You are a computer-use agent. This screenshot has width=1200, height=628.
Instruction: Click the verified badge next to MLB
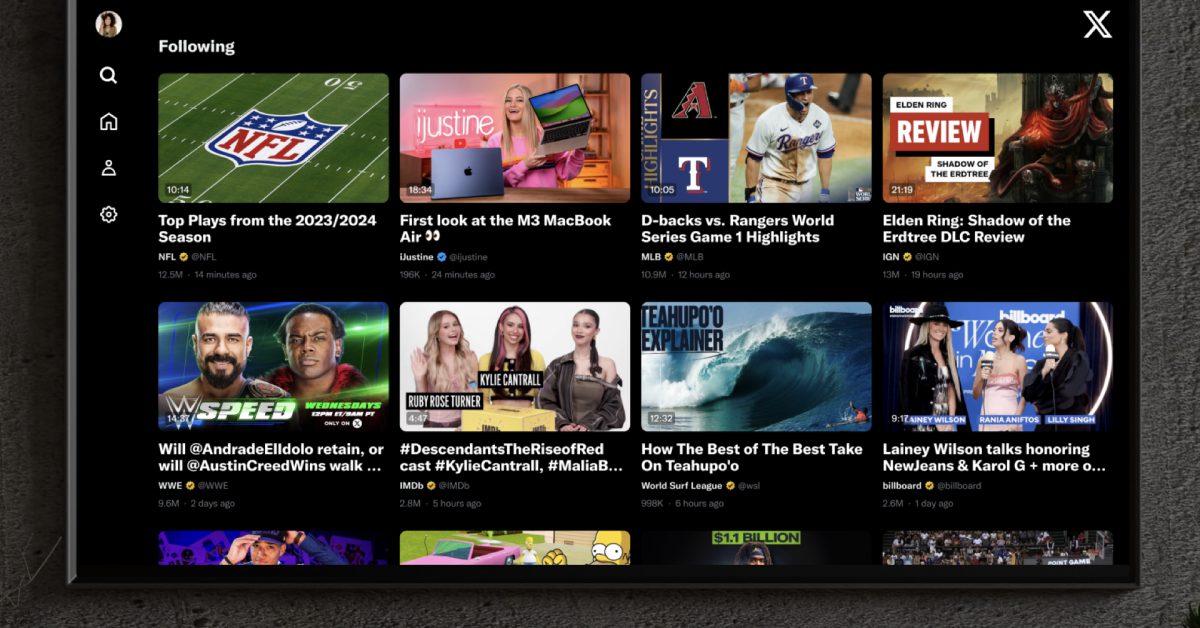pos(667,257)
